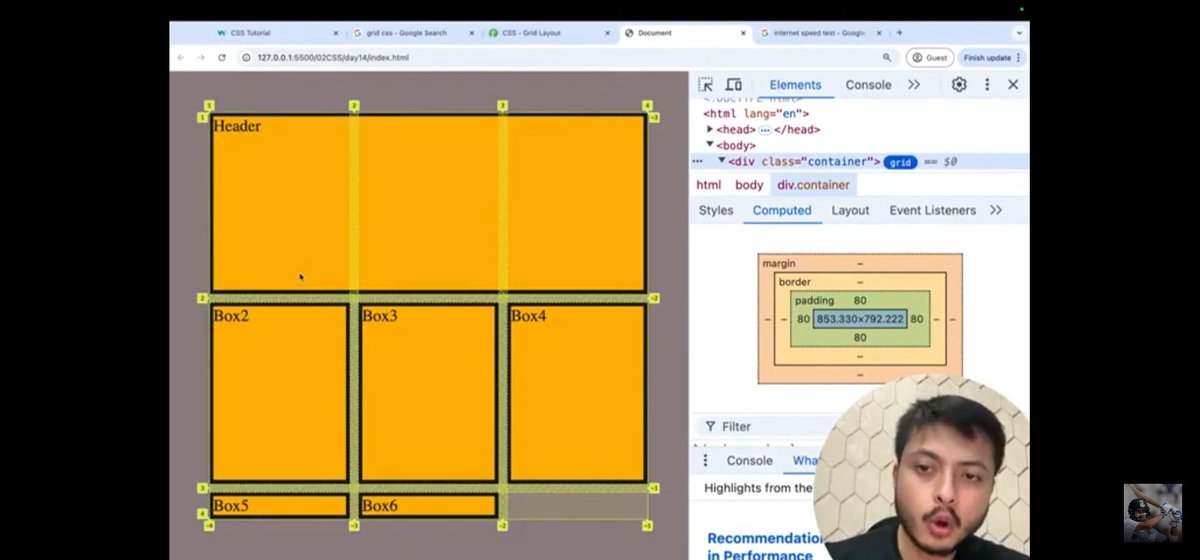View site information icon in address bar
This screenshot has height=560, width=1200.
click(x=246, y=58)
